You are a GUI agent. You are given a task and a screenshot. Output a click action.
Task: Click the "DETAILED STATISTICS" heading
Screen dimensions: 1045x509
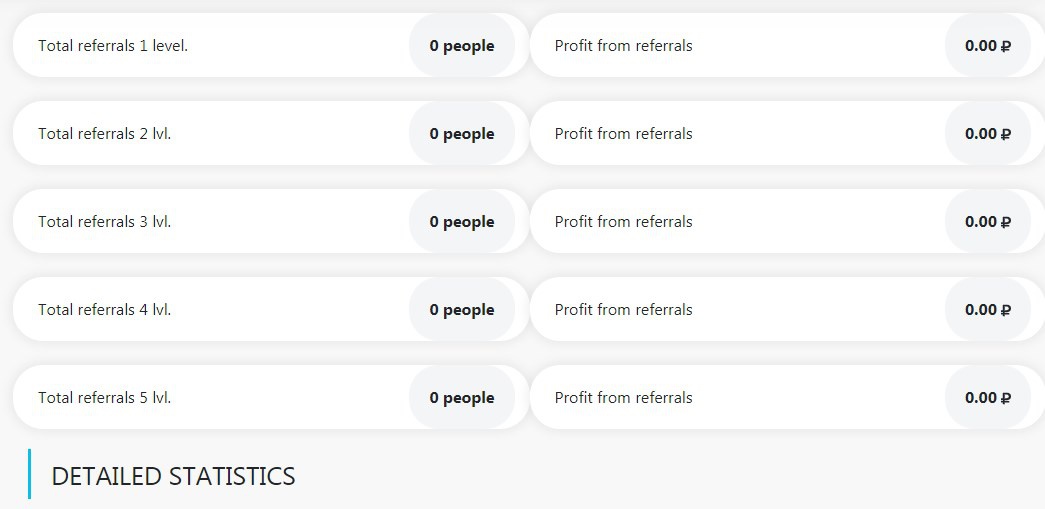(x=173, y=477)
